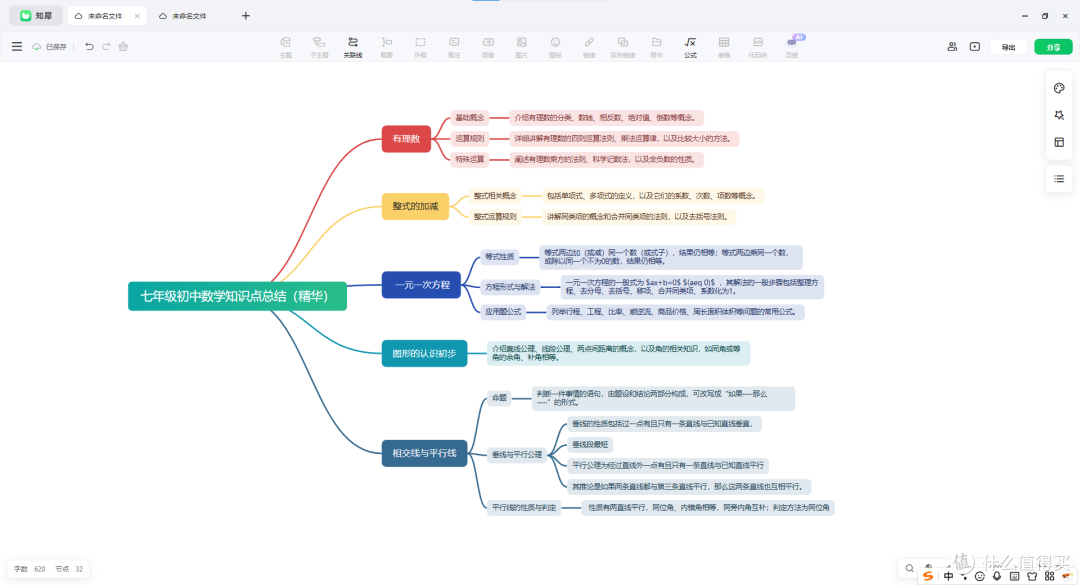Open the Sogou shirt skin settings

click(1032, 577)
